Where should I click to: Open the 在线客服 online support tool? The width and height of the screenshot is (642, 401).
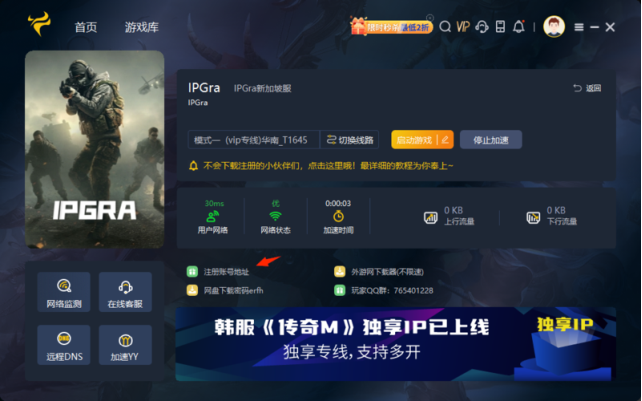[125, 292]
